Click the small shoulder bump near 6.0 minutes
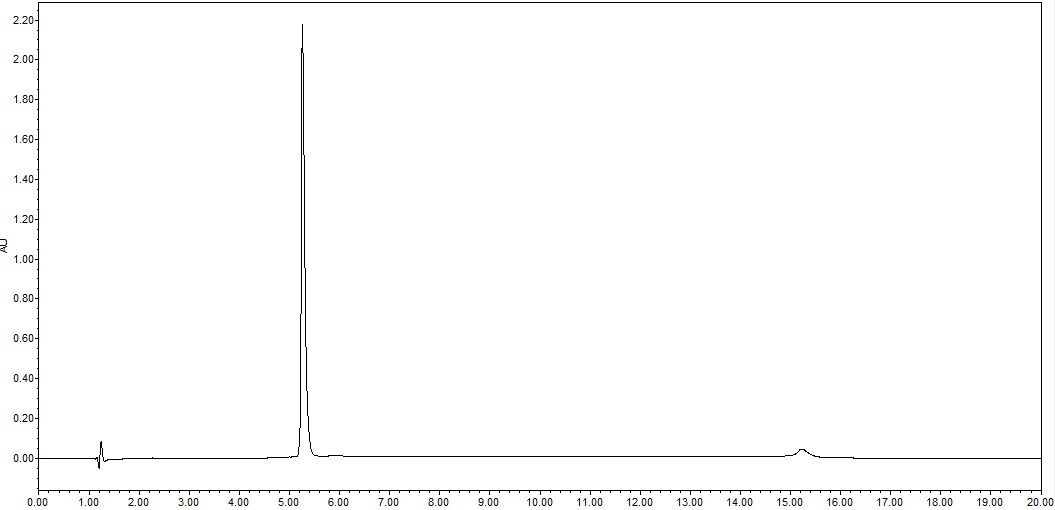Screen dimensions: 1055x510 click(337, 455)
